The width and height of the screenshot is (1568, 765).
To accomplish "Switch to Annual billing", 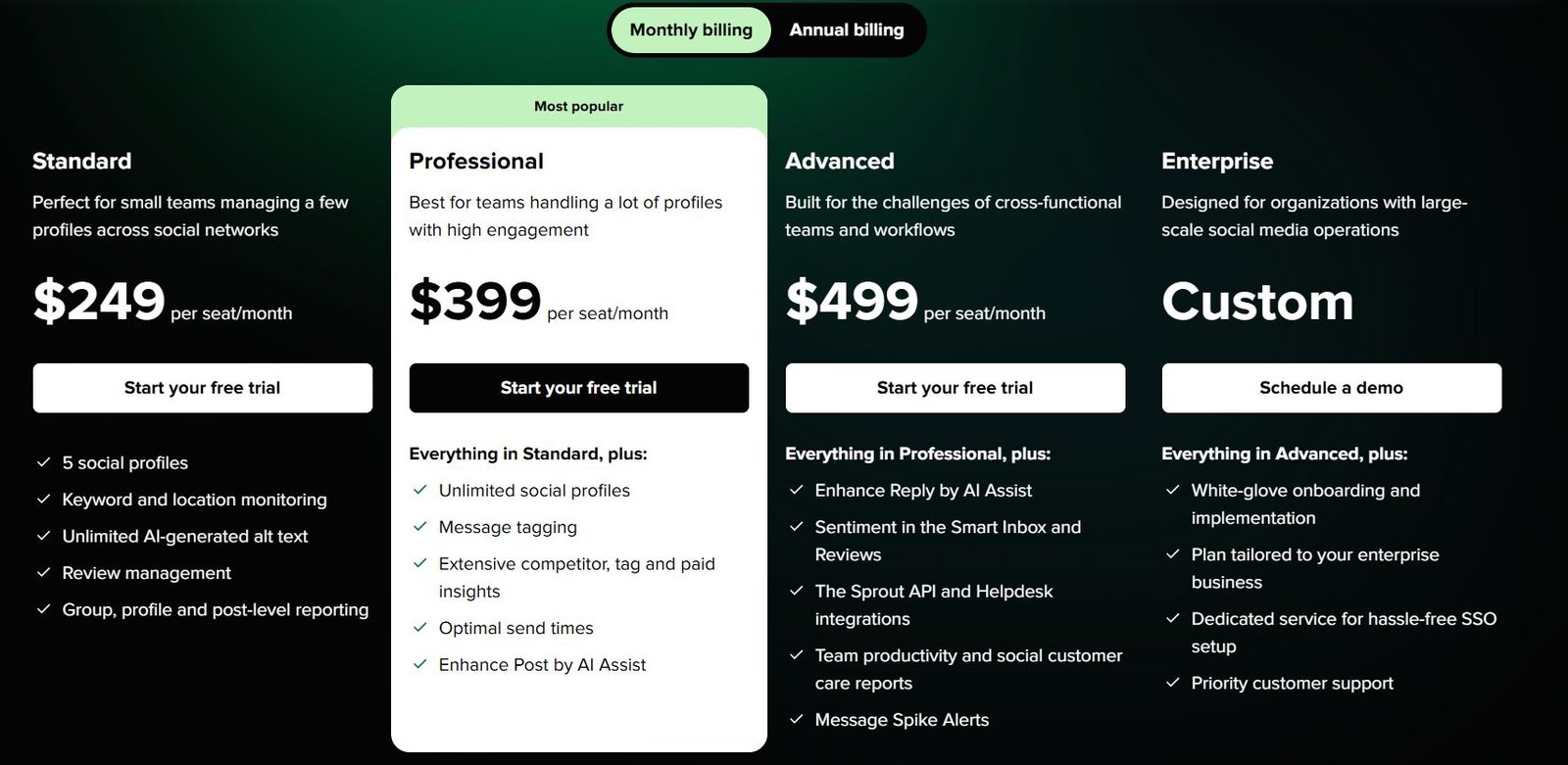I will 847,30.
